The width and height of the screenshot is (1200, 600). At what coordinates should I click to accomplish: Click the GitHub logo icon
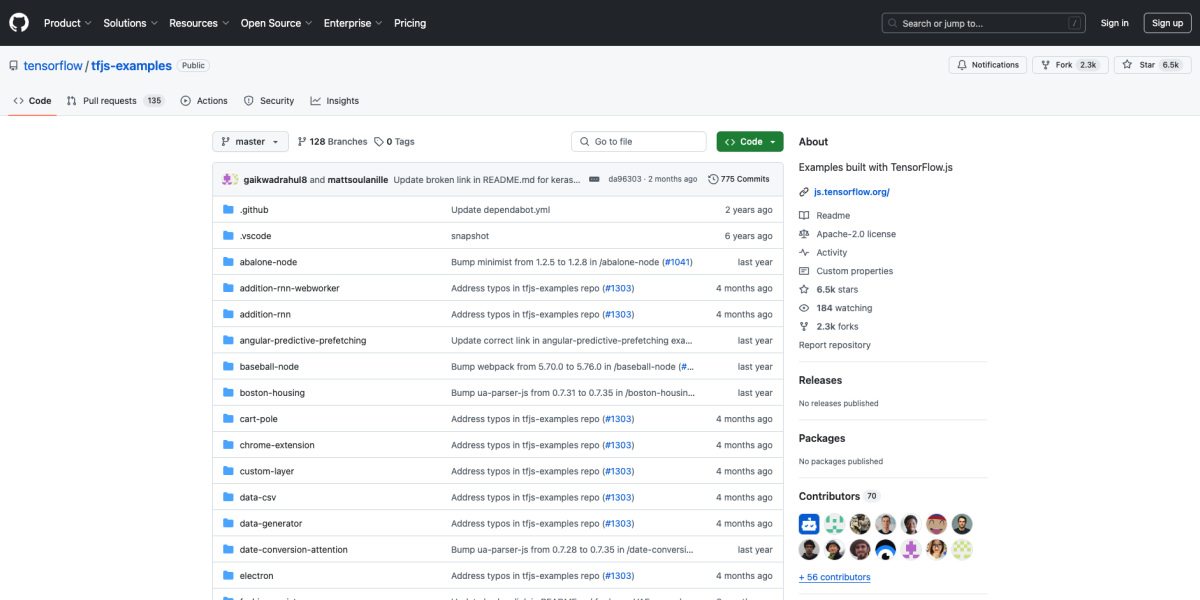pos(19,22)
